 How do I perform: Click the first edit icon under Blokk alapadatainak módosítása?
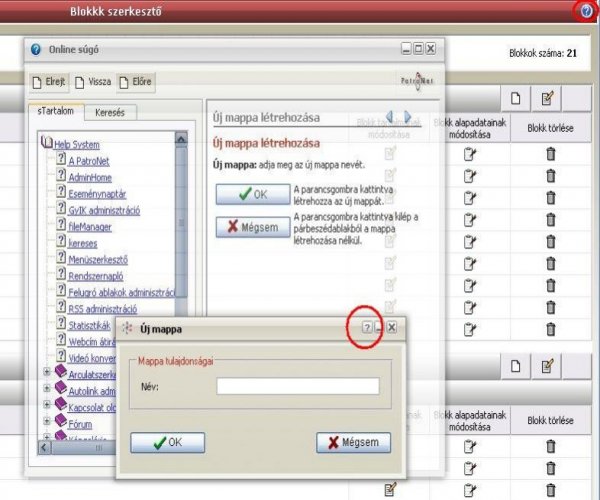tap(470, 154)
